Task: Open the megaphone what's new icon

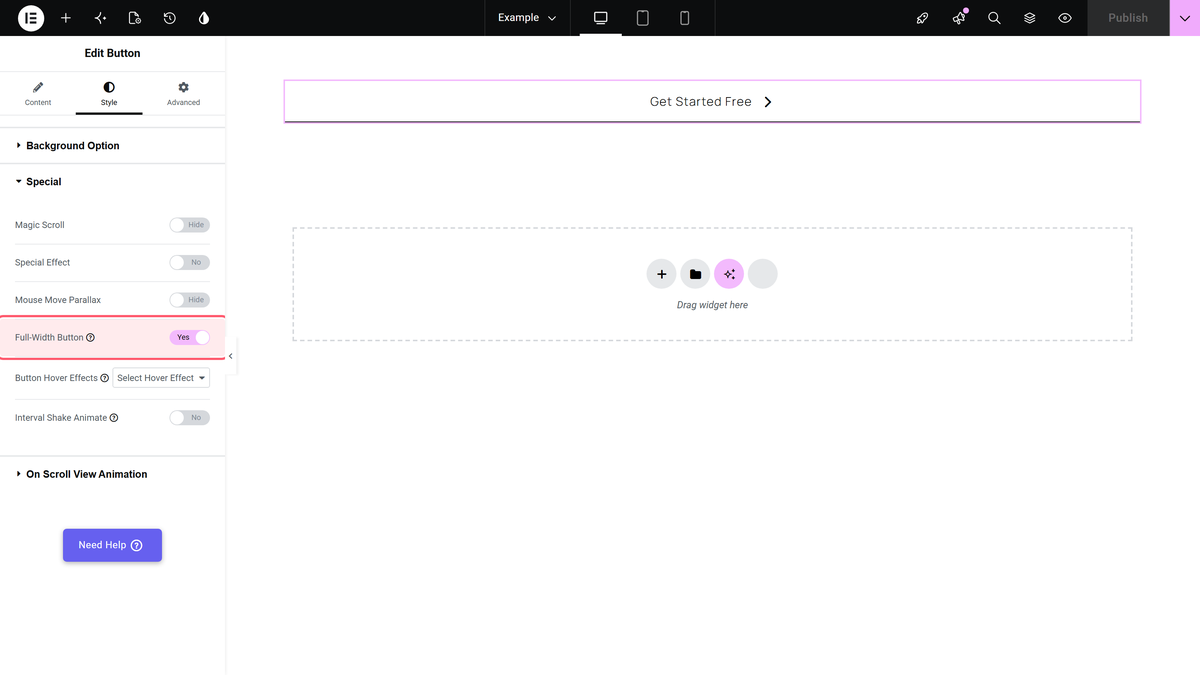Action: (x=959, y=18)
